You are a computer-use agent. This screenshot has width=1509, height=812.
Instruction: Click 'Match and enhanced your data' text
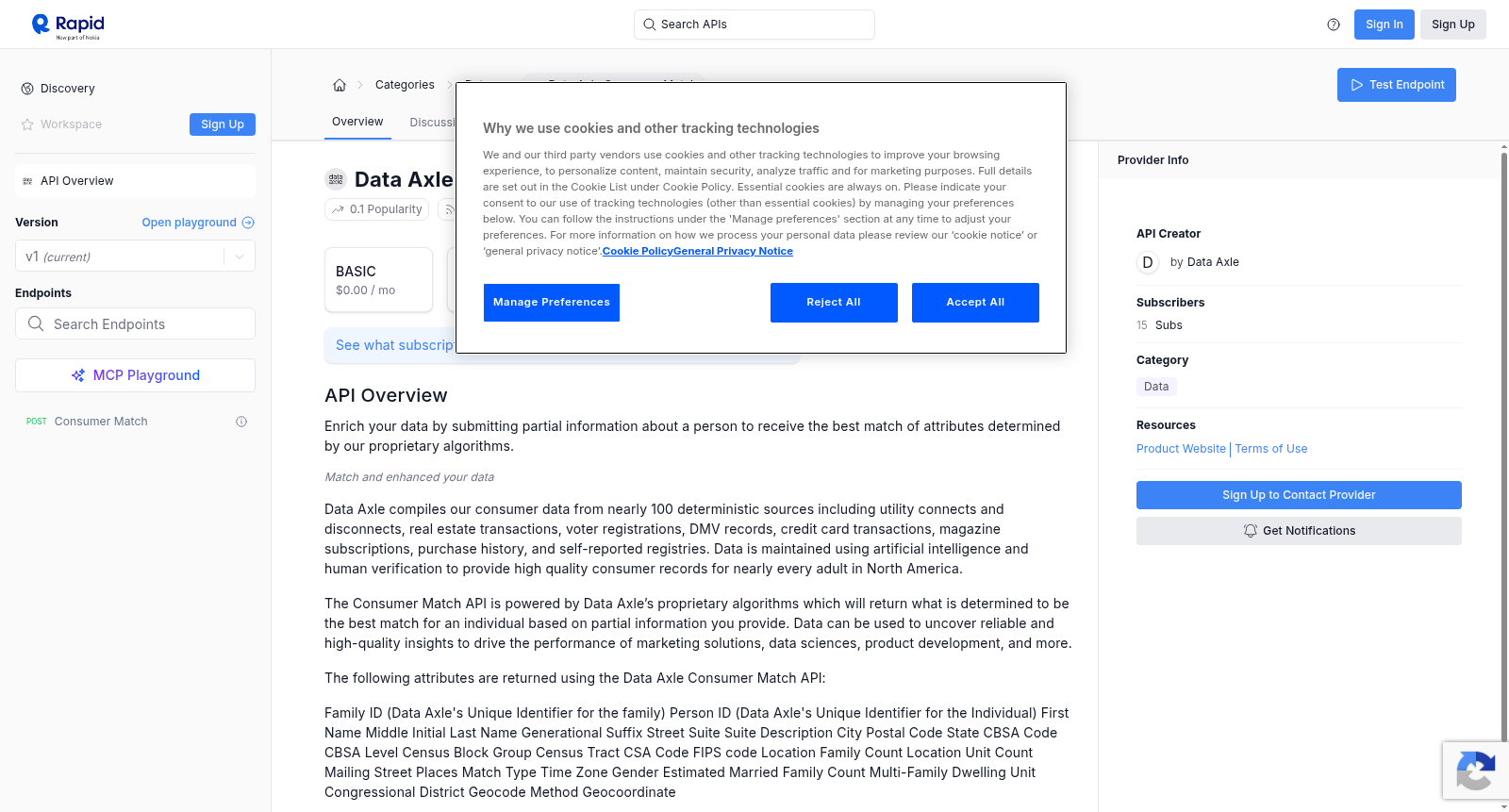pos(409,477)
